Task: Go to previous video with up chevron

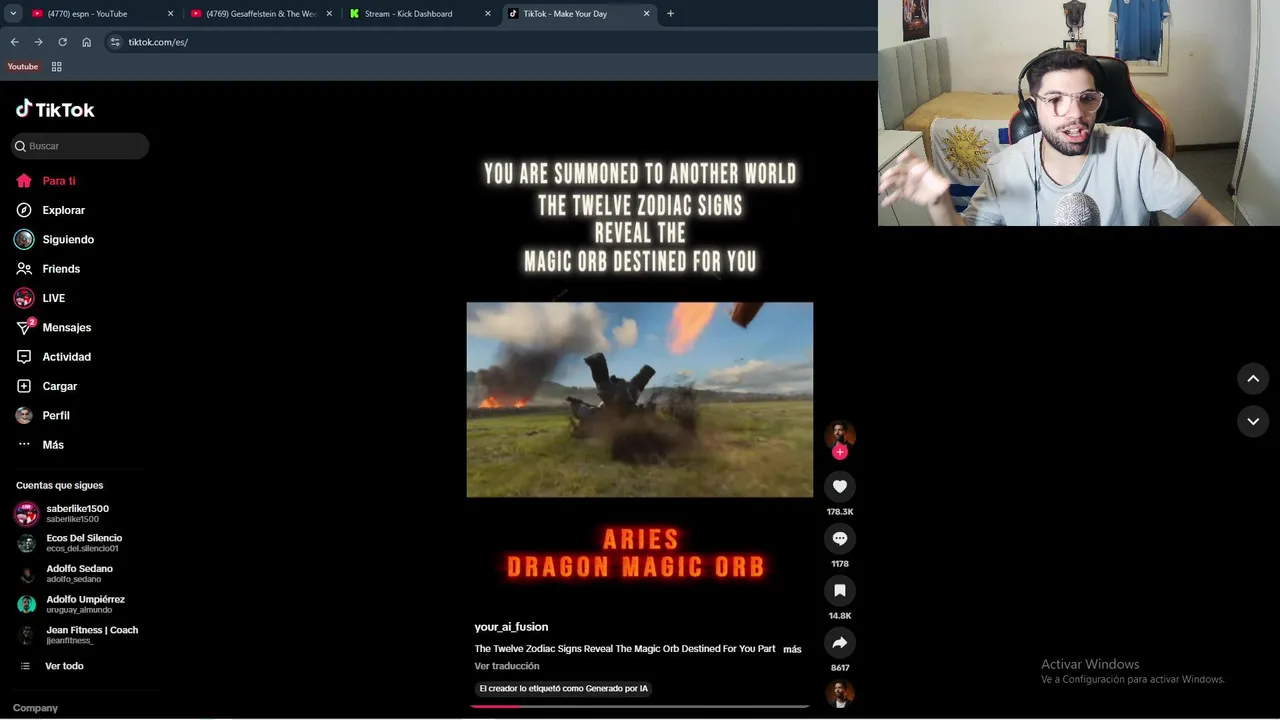Action: (1253, 378)
